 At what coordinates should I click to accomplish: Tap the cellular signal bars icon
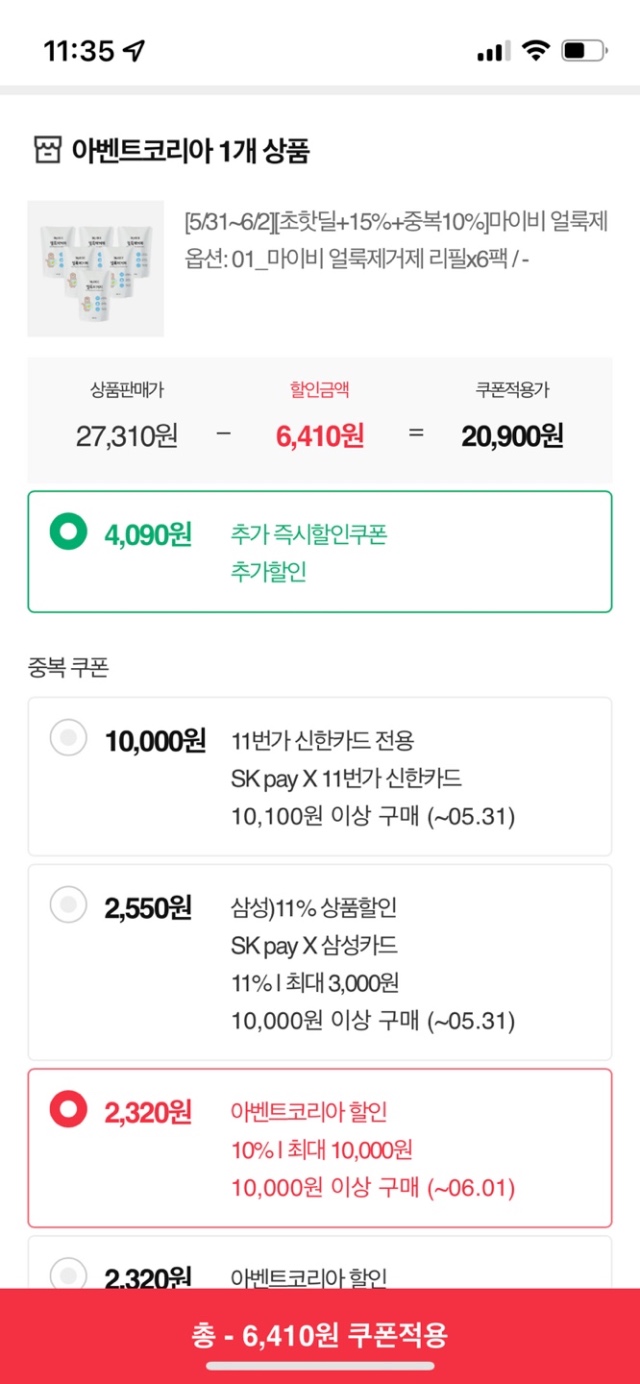(x=493, y=51)
